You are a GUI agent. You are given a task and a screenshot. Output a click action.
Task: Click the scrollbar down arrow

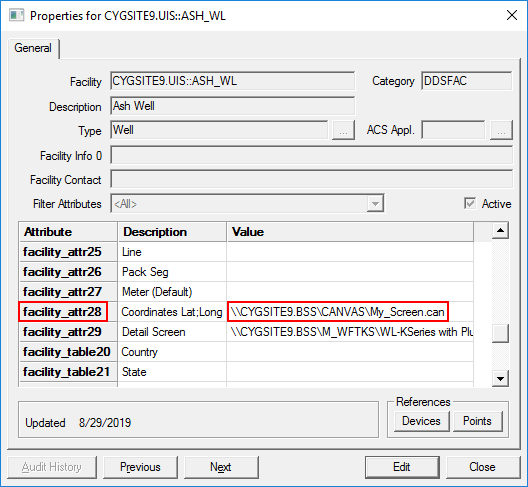pyautogui.click(x=500, y=378)
